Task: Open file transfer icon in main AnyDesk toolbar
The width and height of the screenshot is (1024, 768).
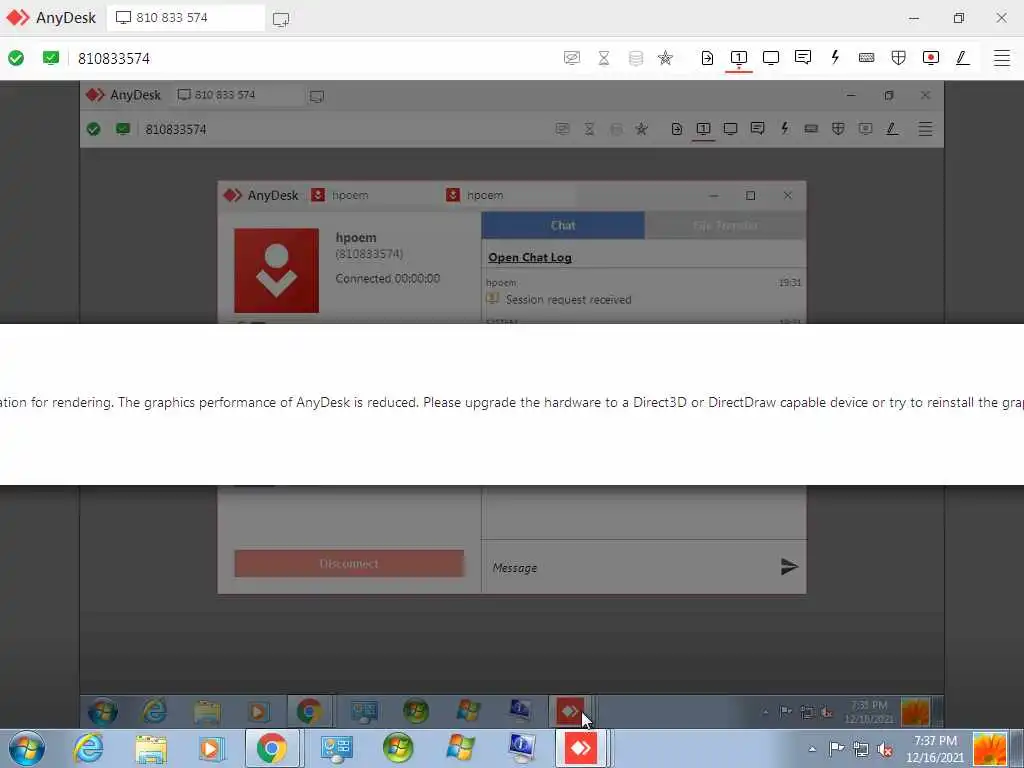Action: click(x=707, y=58)
